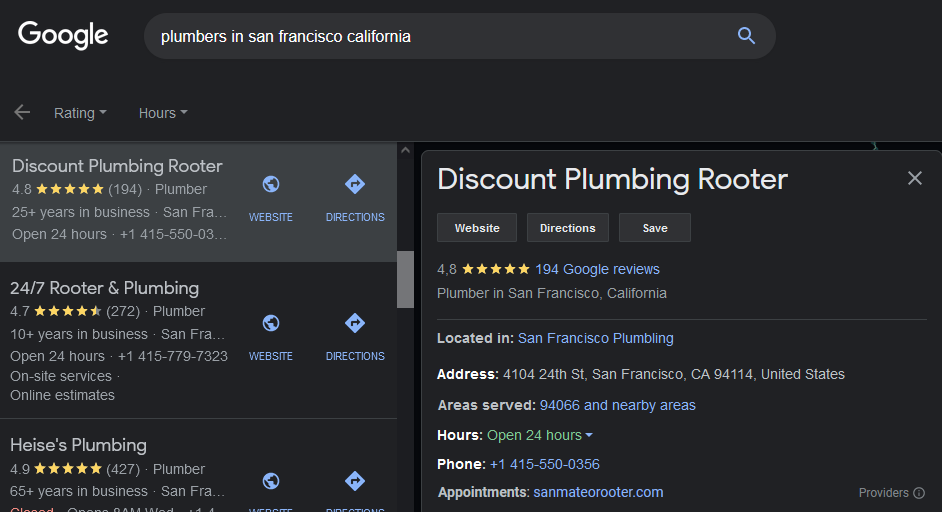This screenshot has width=942, height=512.
Task: Click the Providers label
Action: [x=883, y=493]
